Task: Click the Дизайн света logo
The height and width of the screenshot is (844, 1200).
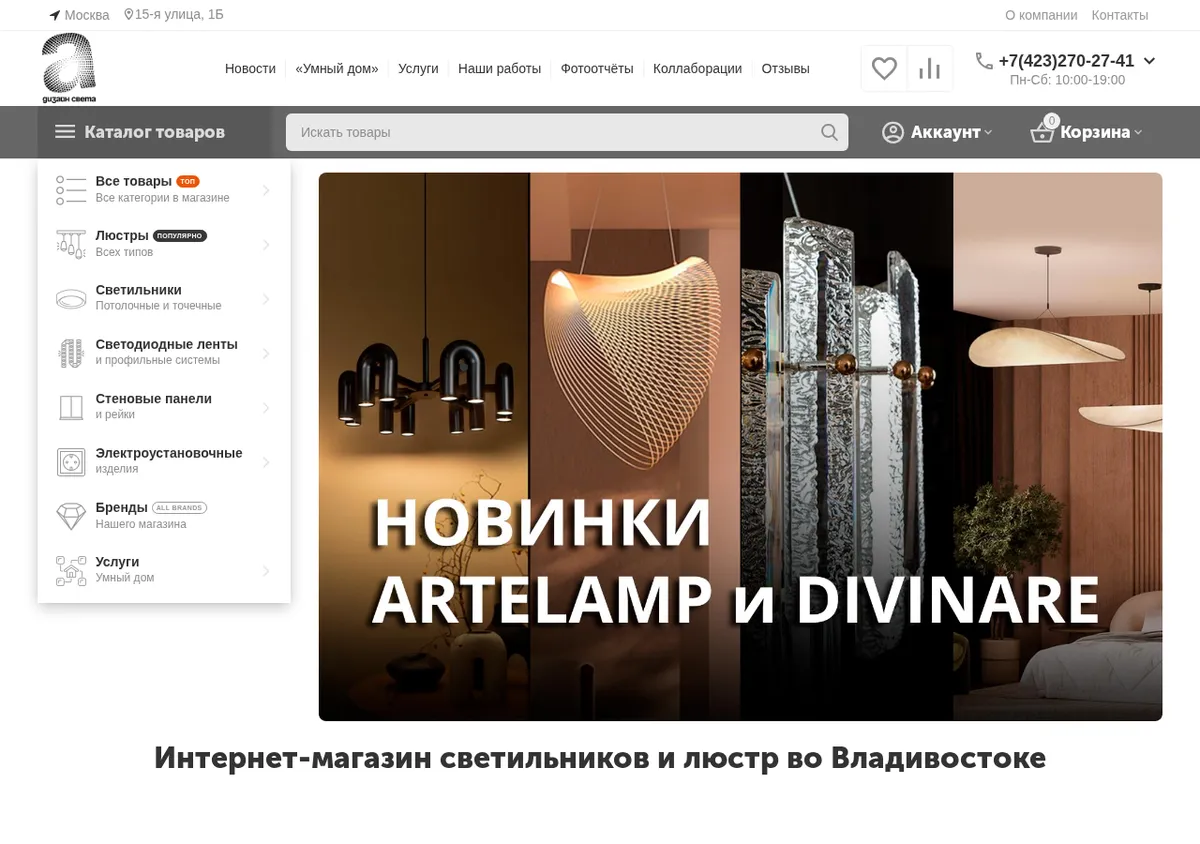Action: pyautogui.click(x=69, y=68)
